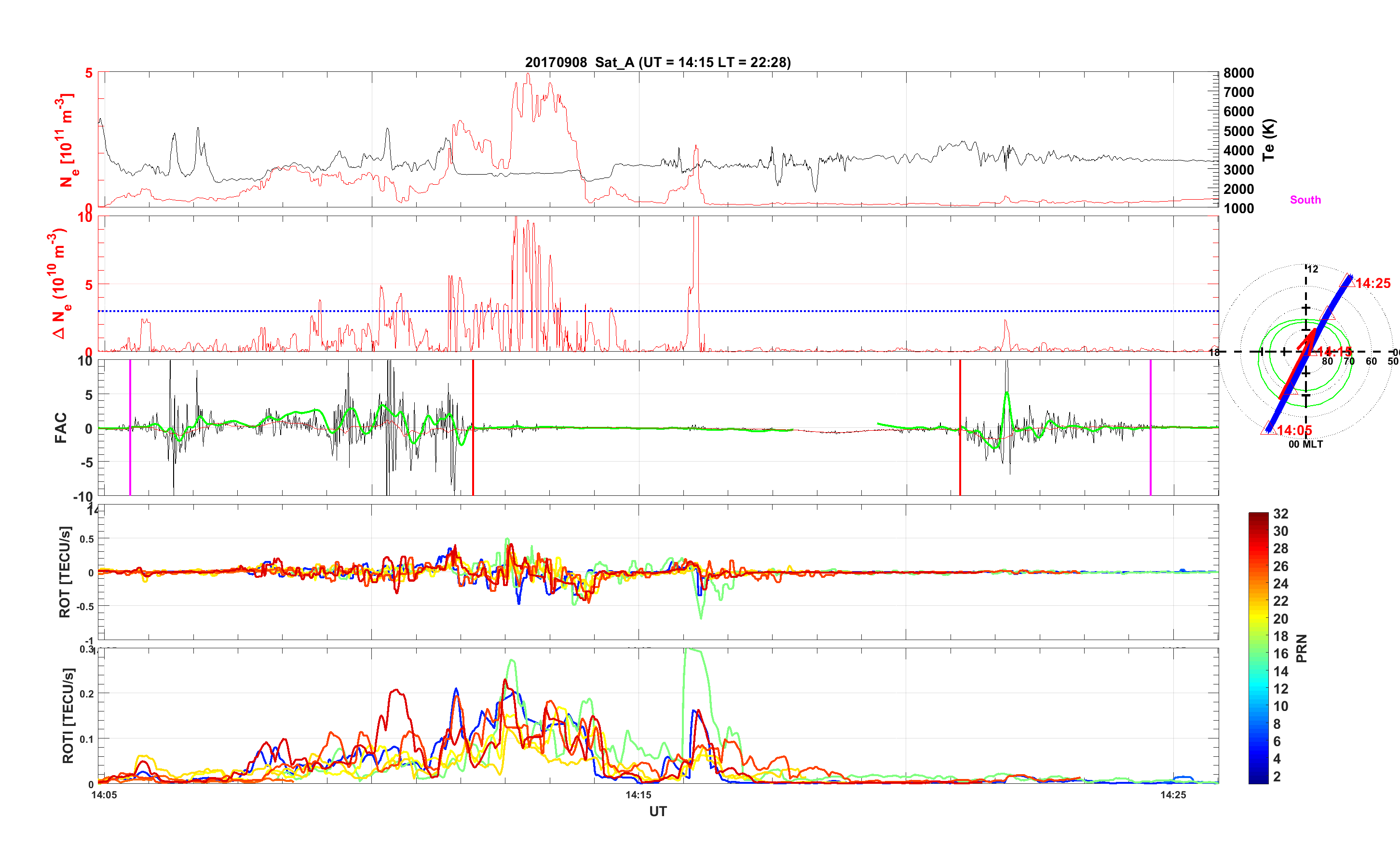
Task: Click the red triangle marker labeled 14:25
Action: [x=1346, y=282]
